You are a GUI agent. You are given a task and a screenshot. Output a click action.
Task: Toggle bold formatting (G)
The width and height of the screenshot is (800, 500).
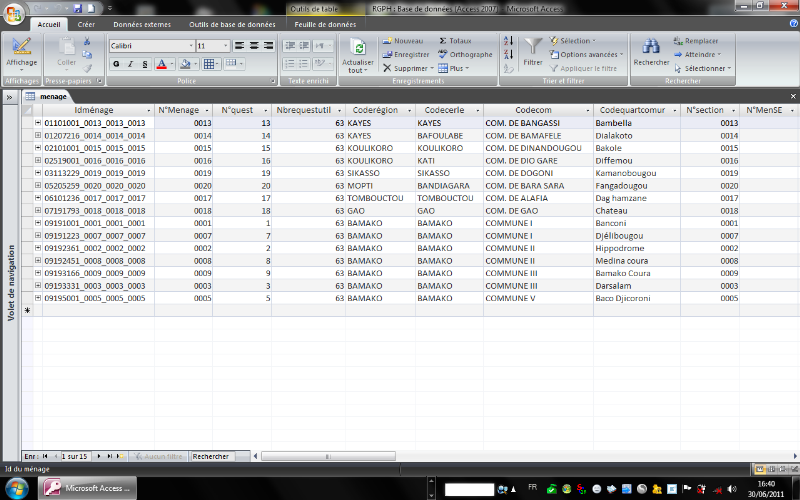point(116,64)
